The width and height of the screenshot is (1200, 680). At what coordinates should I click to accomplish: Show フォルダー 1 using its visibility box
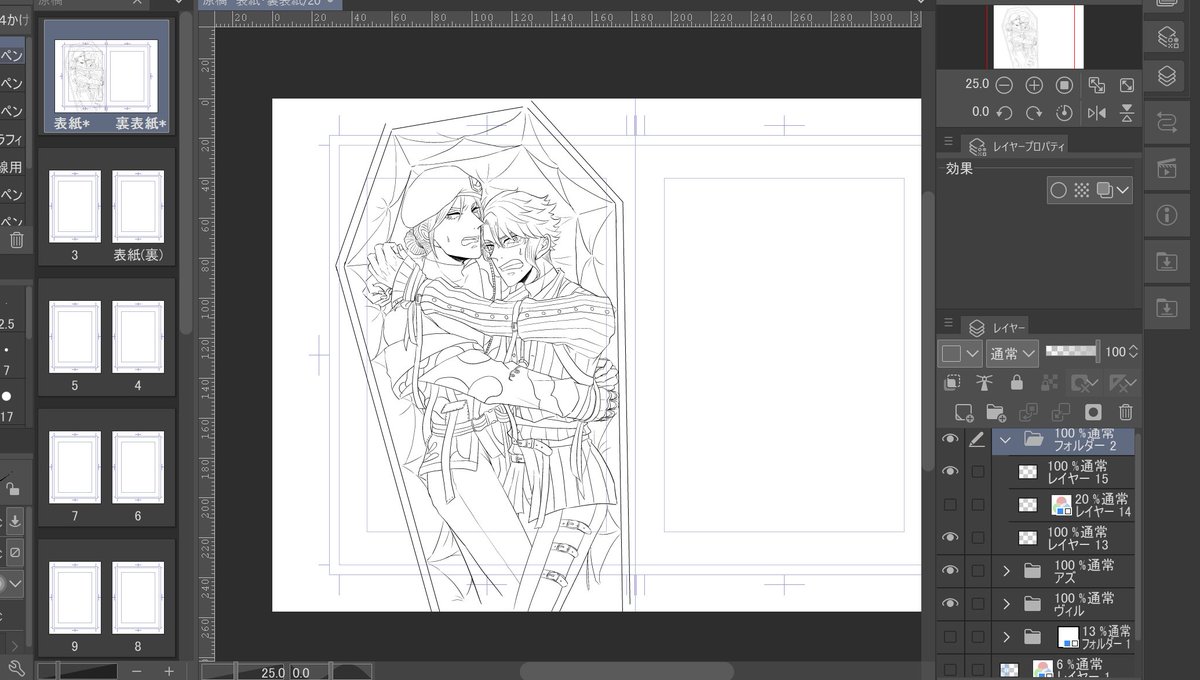pyautogui.click(x=950, y=636)
